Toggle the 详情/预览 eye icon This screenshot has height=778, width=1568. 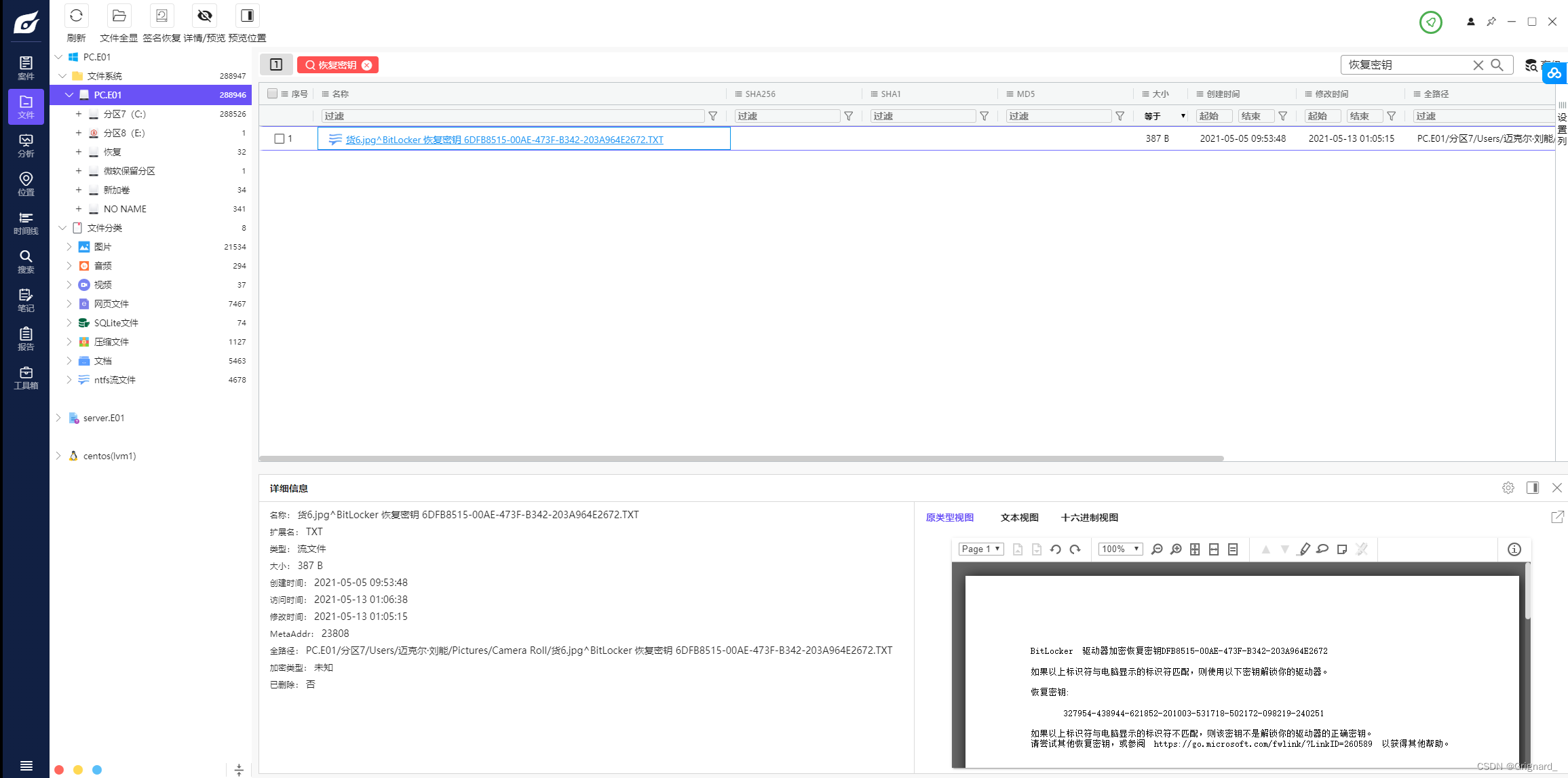click(204, 16)
